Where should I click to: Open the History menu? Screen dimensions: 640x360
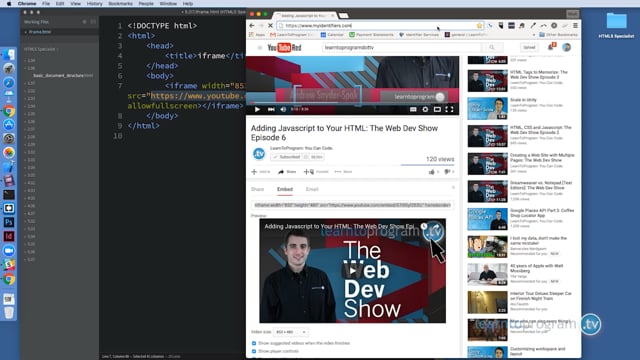tap(94, 4)
